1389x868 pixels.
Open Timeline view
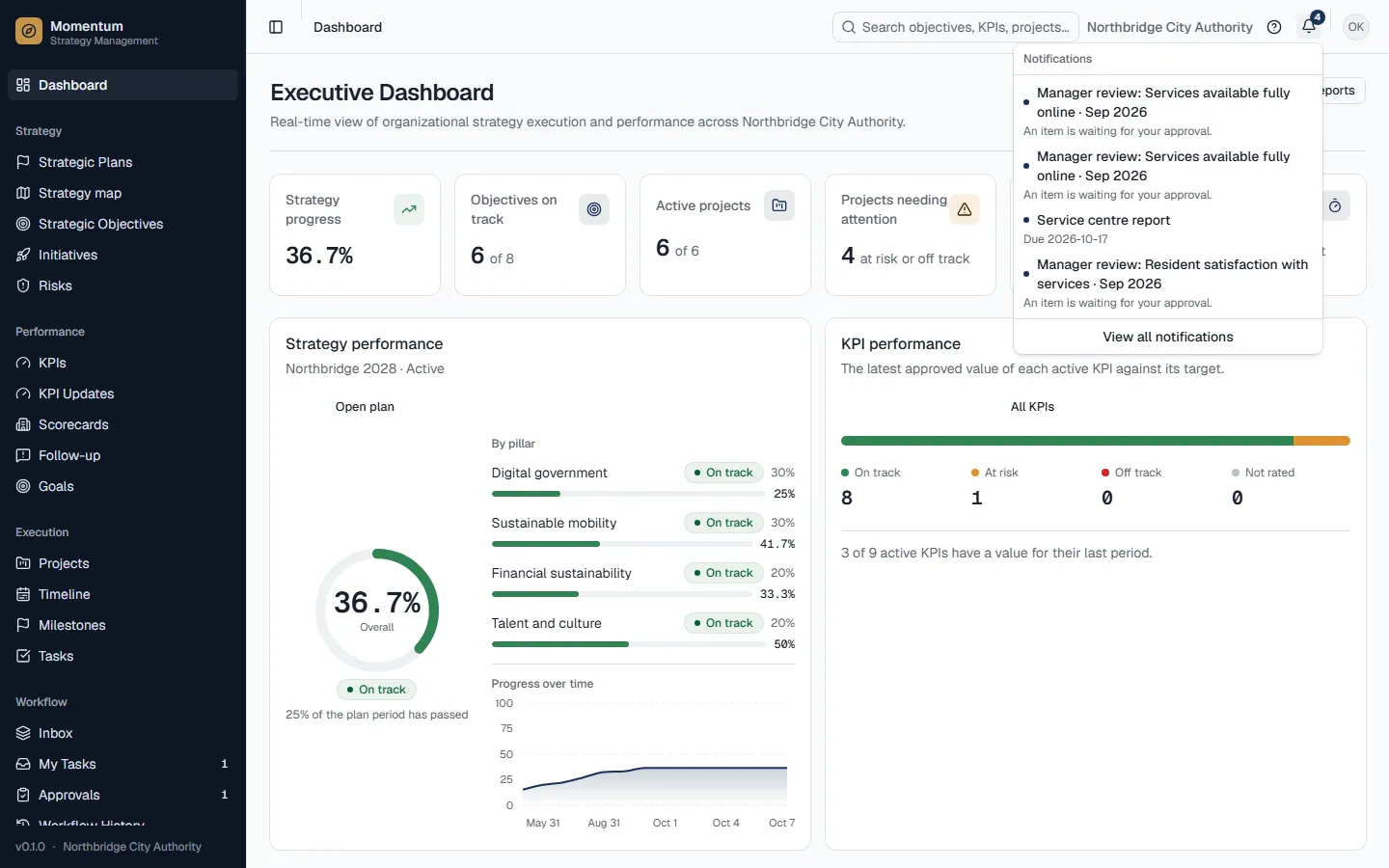[123, 594]
